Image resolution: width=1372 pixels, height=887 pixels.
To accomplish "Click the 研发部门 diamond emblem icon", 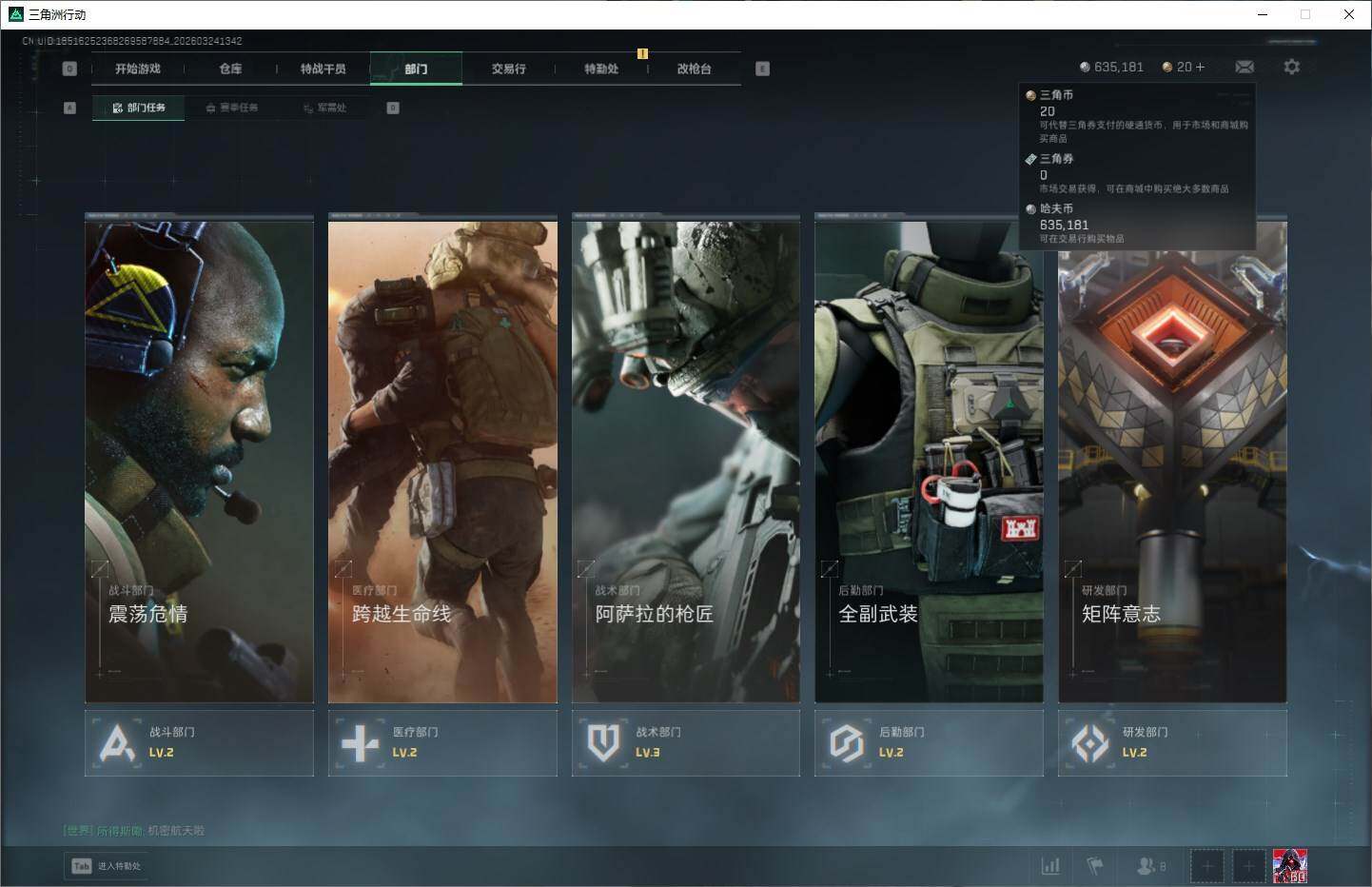I will [1089, 743].
